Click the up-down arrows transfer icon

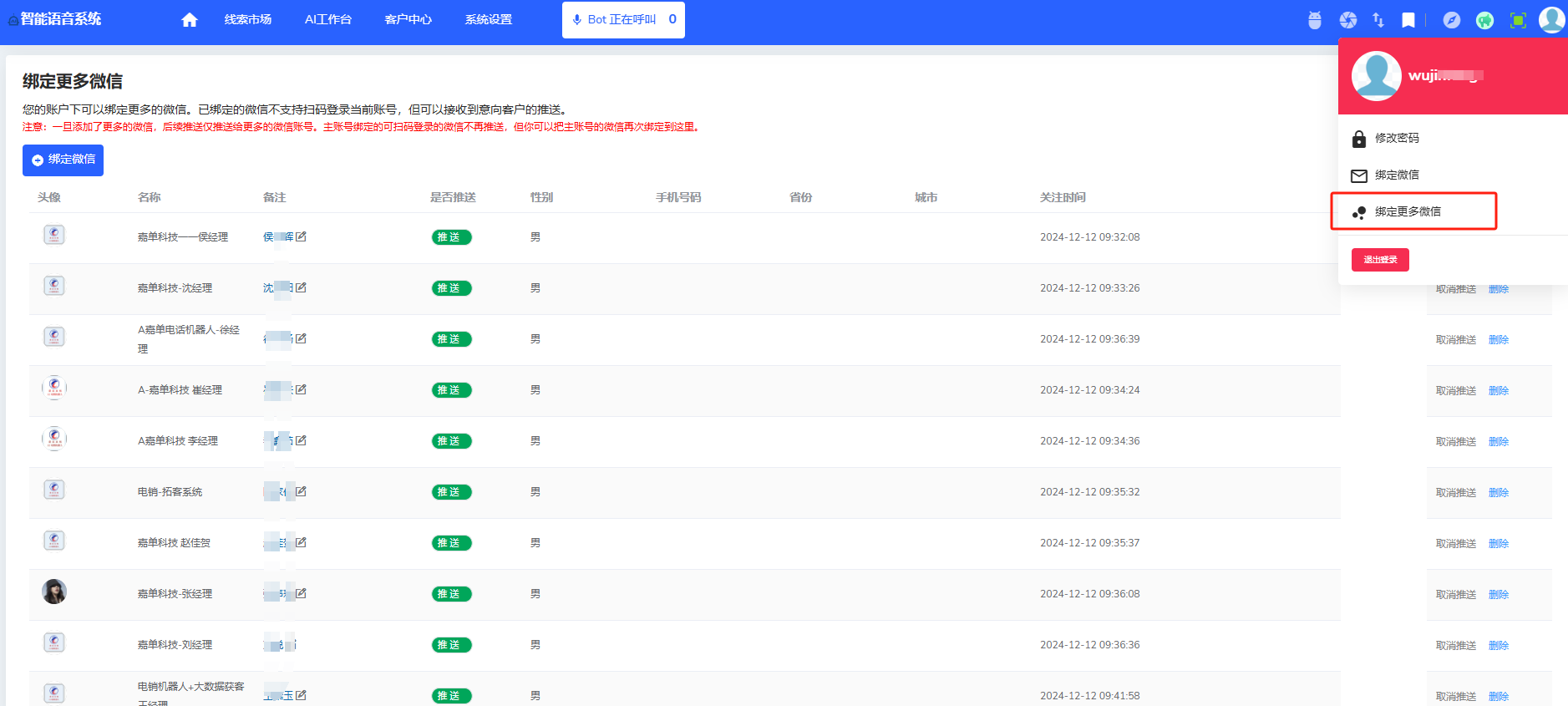coord(1378,20)
